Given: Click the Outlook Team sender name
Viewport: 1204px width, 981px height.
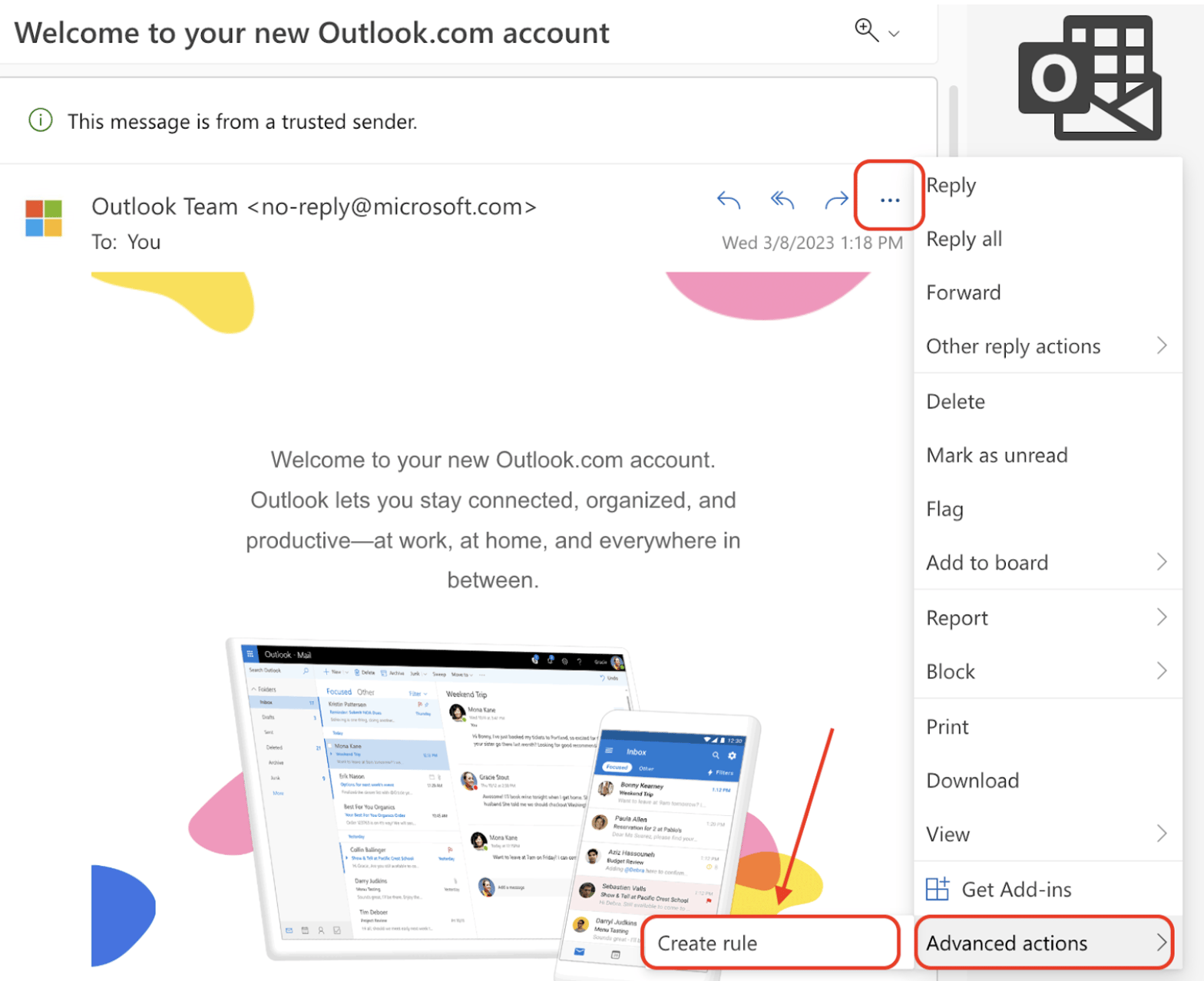Looking at the screenshot, I should tap(314, 207).
